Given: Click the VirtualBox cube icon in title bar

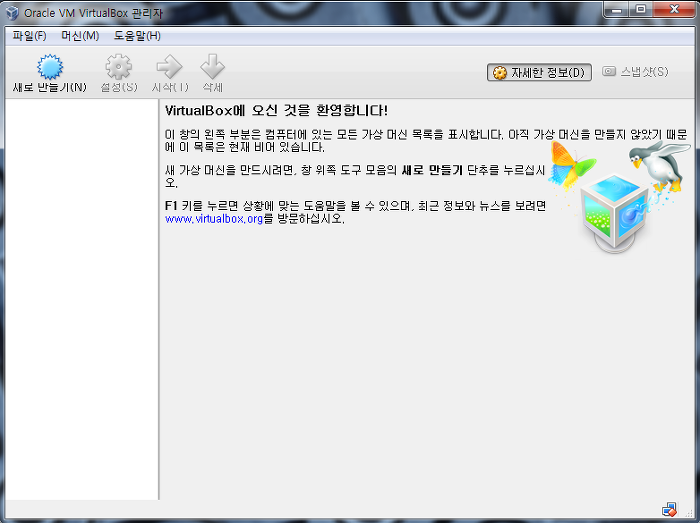Looking at the screenshot, I should (x=12, y=13).
